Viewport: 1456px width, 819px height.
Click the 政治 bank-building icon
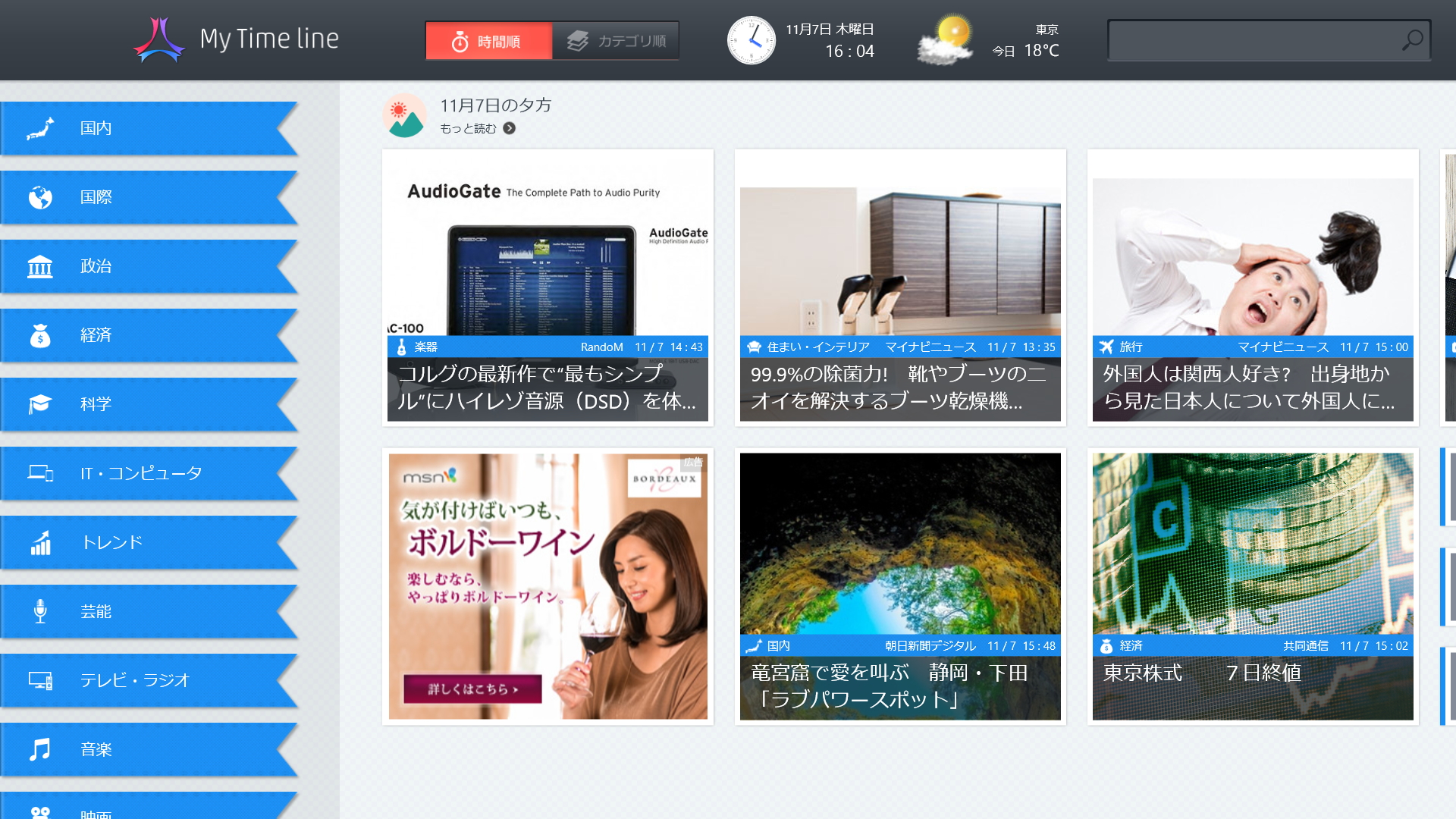[39, 267]
